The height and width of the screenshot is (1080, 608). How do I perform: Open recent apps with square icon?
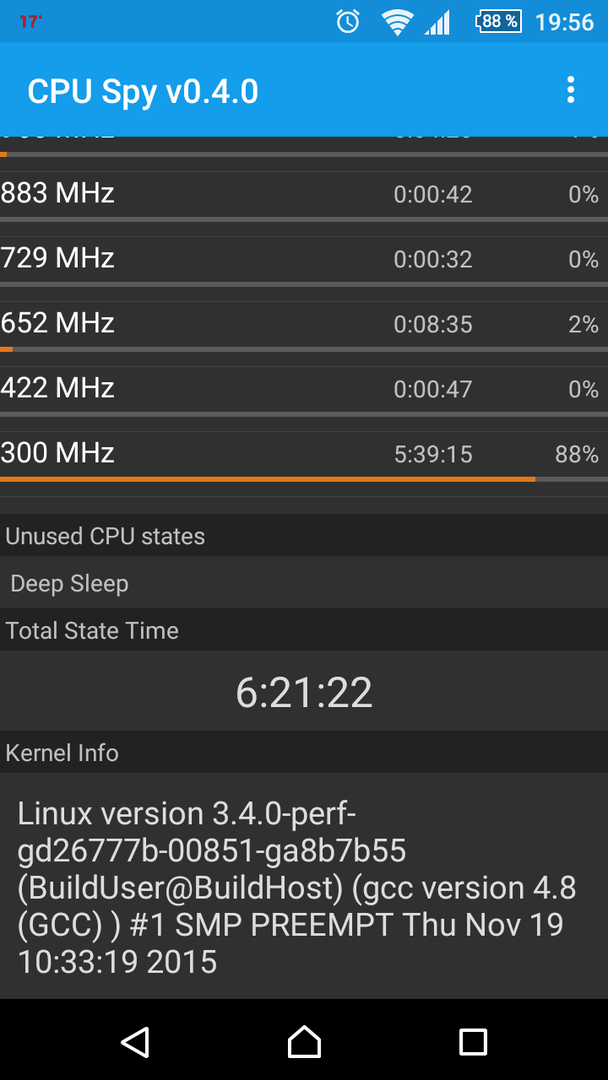coord(473,1041)
